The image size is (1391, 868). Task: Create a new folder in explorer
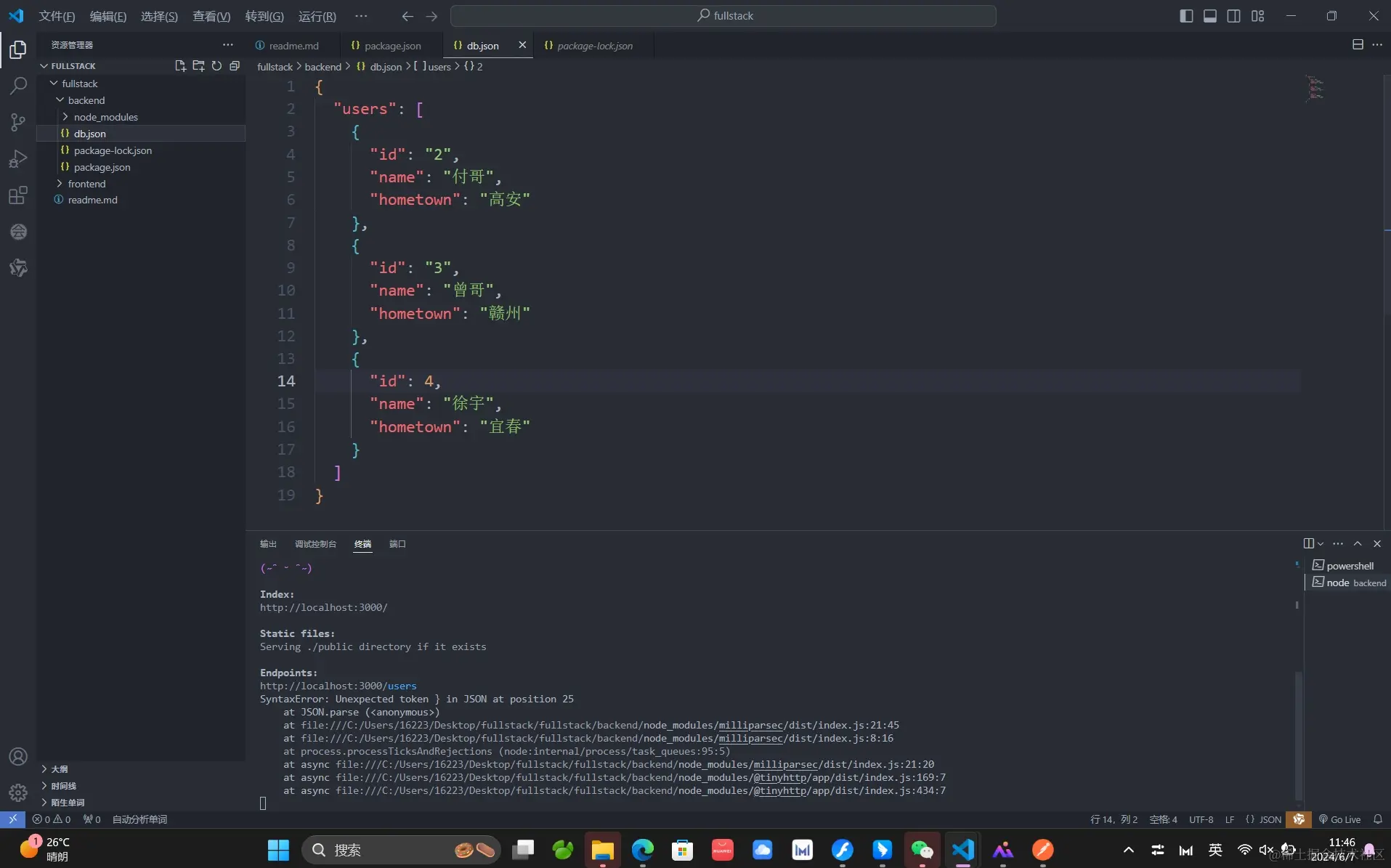pos(198,66)
